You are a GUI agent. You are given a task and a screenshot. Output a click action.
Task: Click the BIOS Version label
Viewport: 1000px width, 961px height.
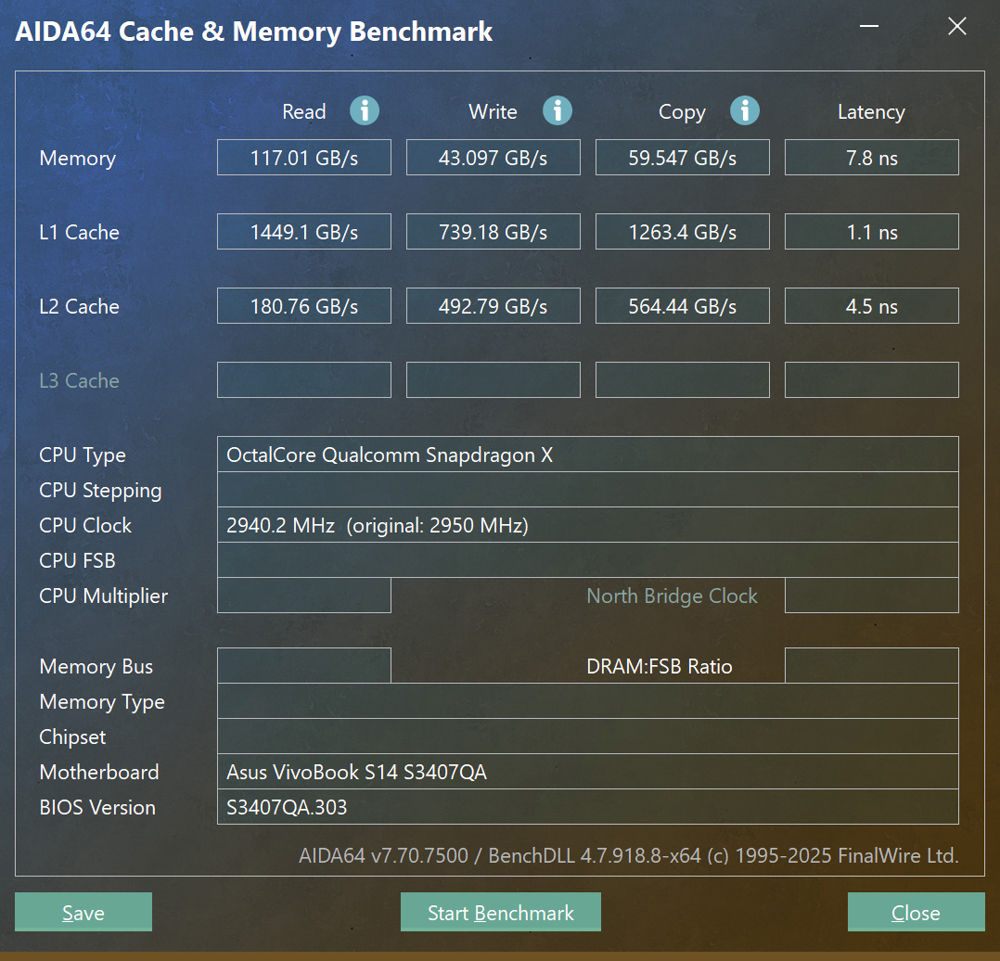point(97,807)
